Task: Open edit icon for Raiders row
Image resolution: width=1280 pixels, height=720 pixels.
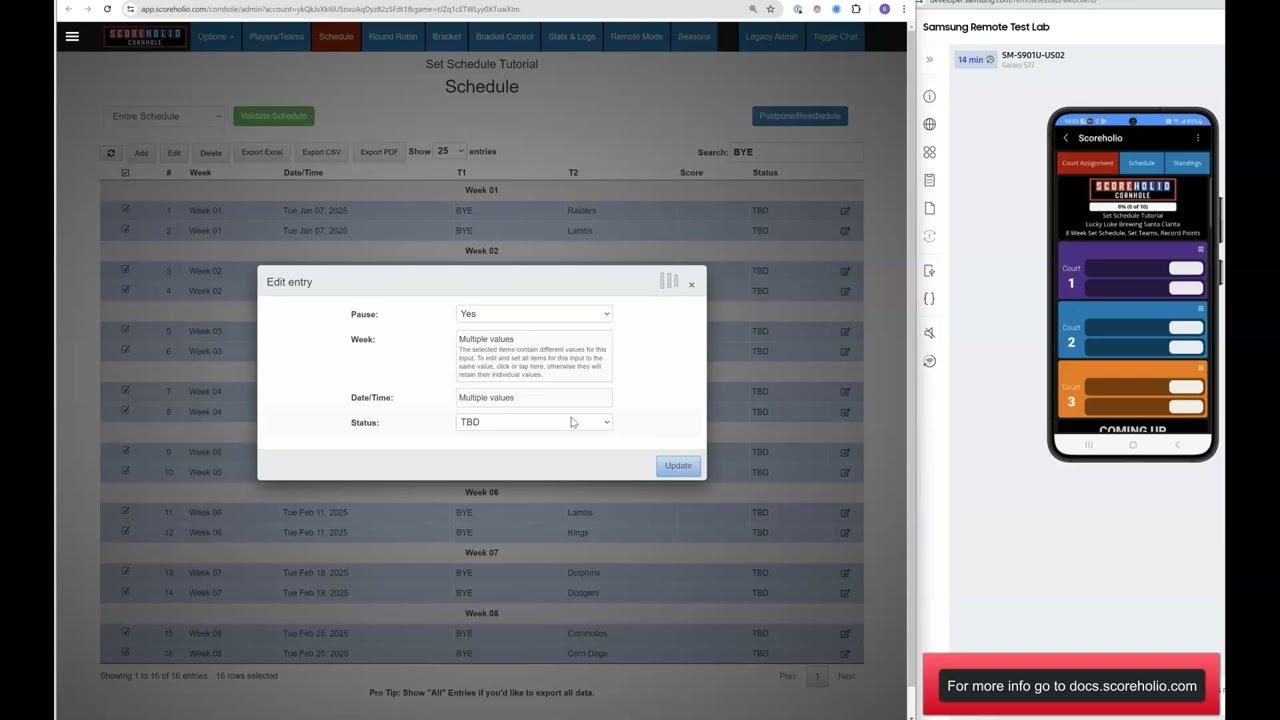Action: pos(845,211)
